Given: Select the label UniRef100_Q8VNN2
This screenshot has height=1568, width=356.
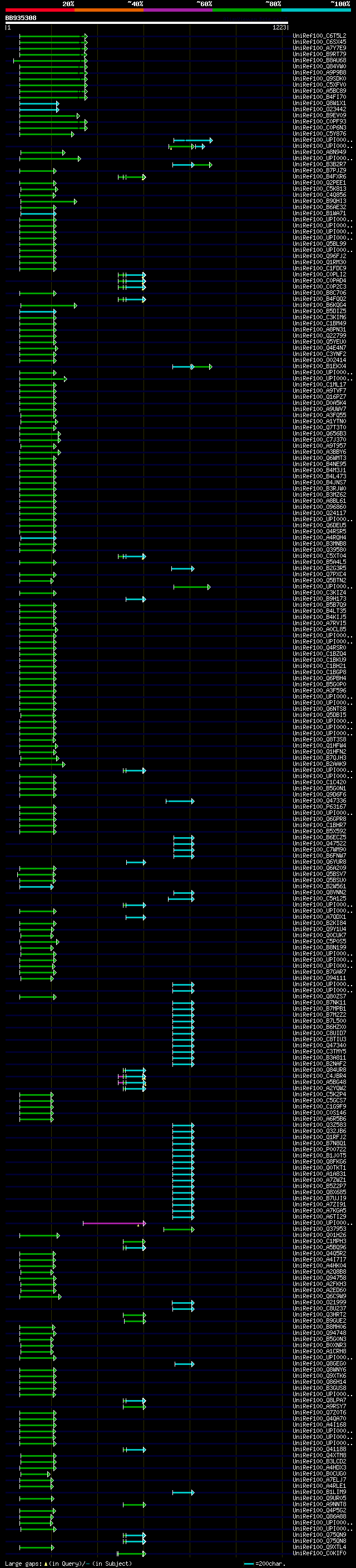Looking at the screenshot, I should click(319, 892).
